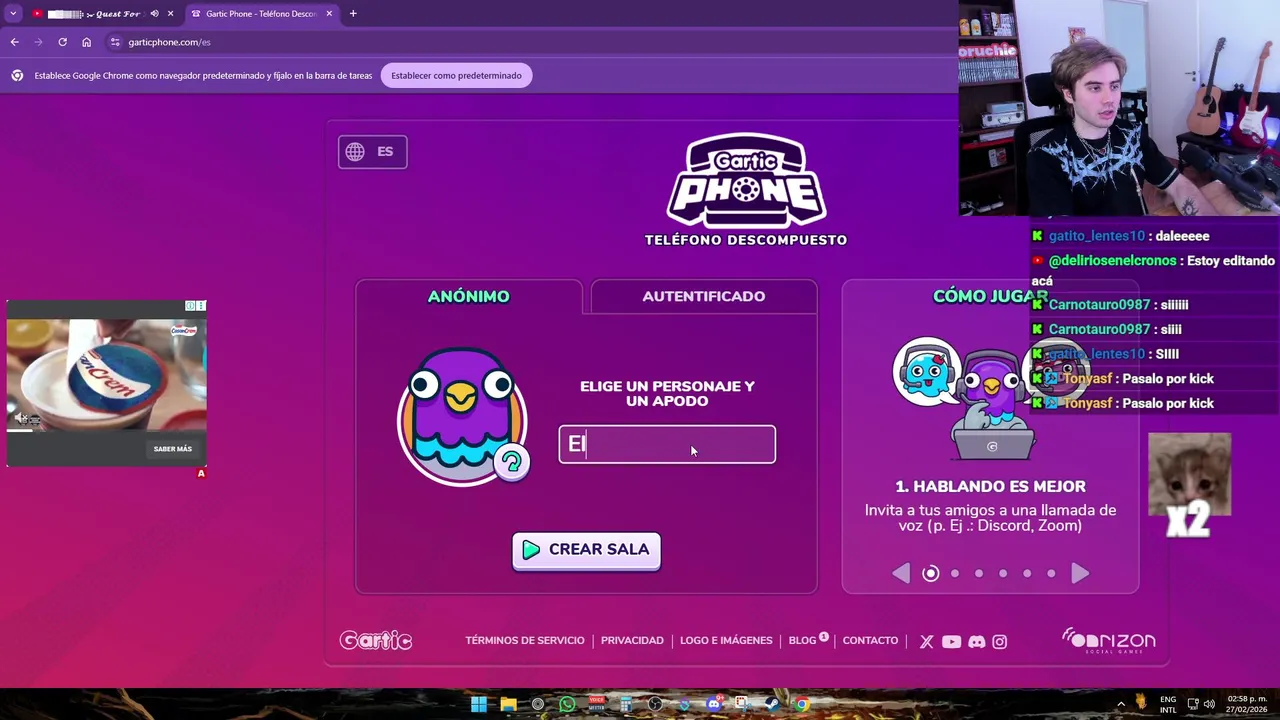Open Google Chrome from the taskbar
The image size is (1280, 720).
pyautogui.click(x=802, y=704)
